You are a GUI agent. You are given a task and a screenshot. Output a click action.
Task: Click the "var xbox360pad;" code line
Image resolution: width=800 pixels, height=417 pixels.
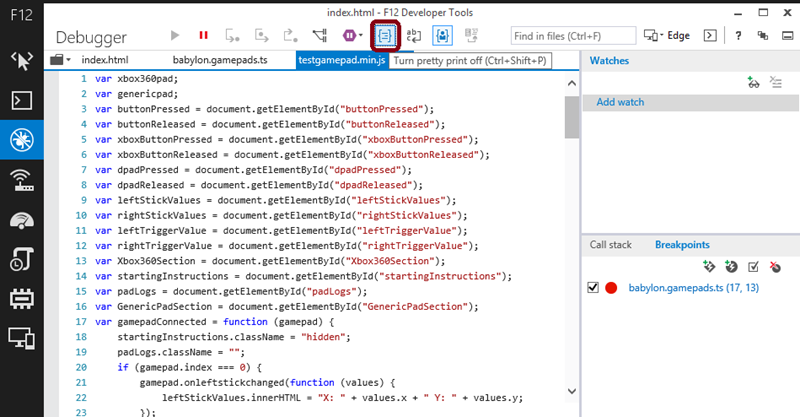coord(136,79)
